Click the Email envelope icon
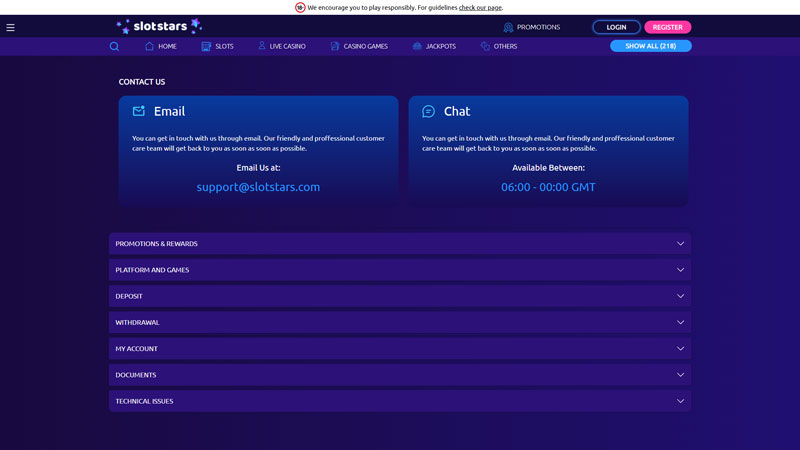The height and width of the screenshot is (450, 800). pyautogui.click(x=139, y=111)
